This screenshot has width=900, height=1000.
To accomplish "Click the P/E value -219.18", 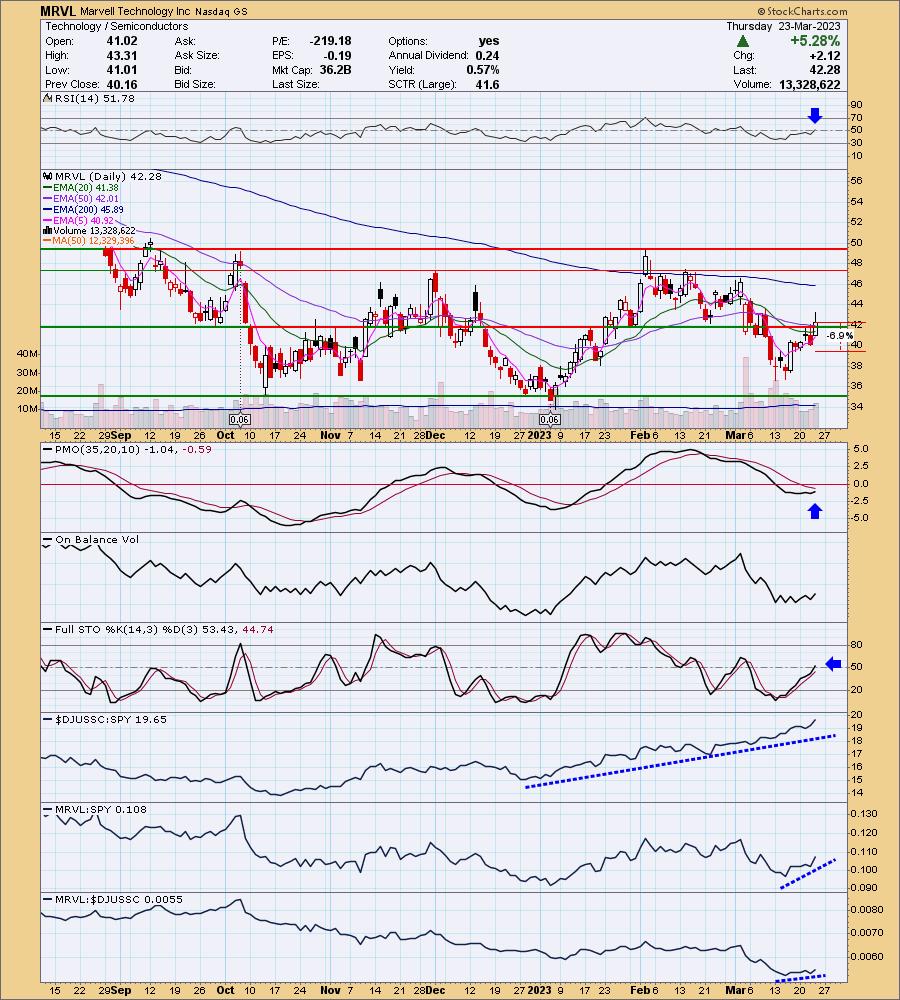I will coord(330,41).
